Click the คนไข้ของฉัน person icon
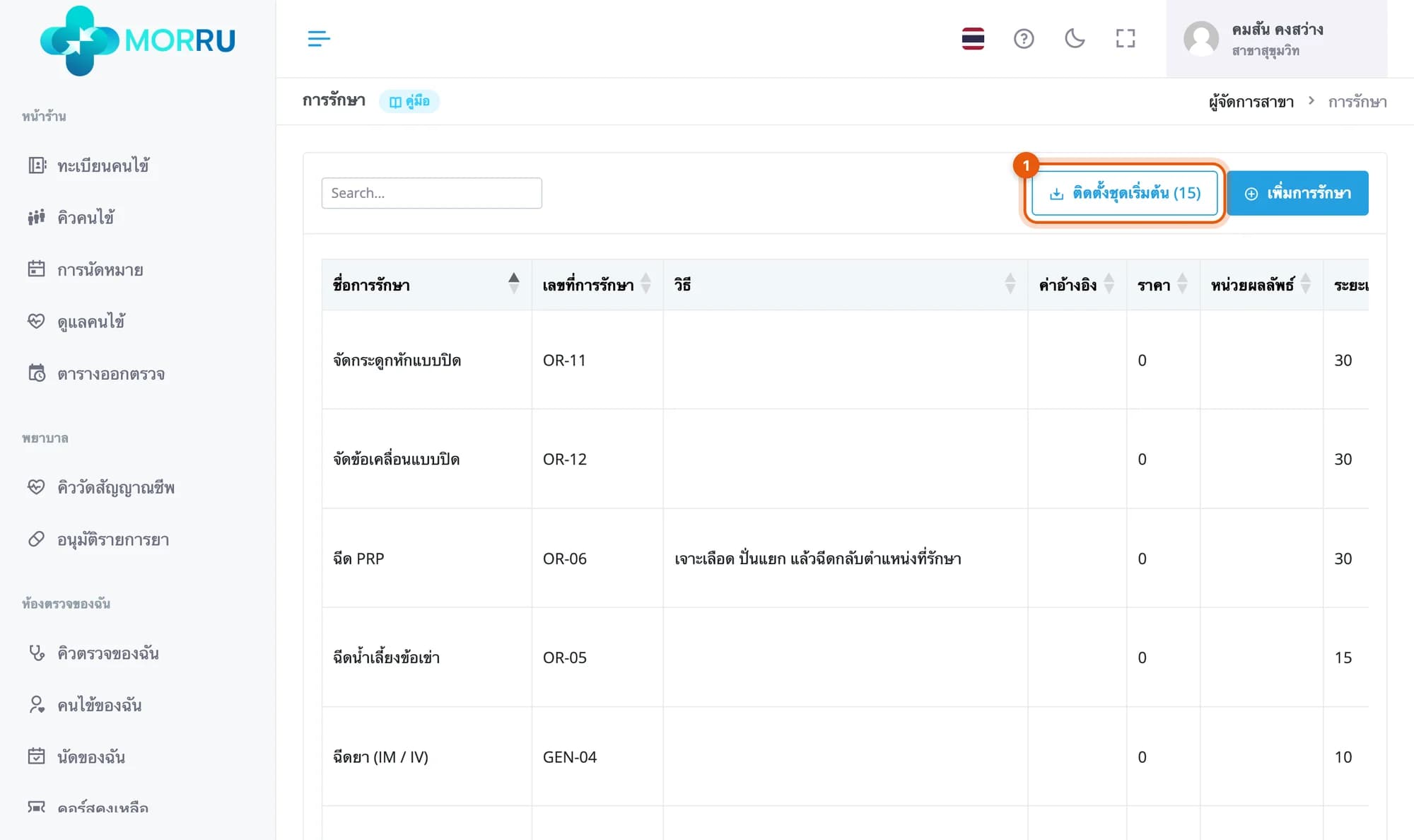Image resolution: width=1414 pixels, height=840 pixels. [37, 704]
